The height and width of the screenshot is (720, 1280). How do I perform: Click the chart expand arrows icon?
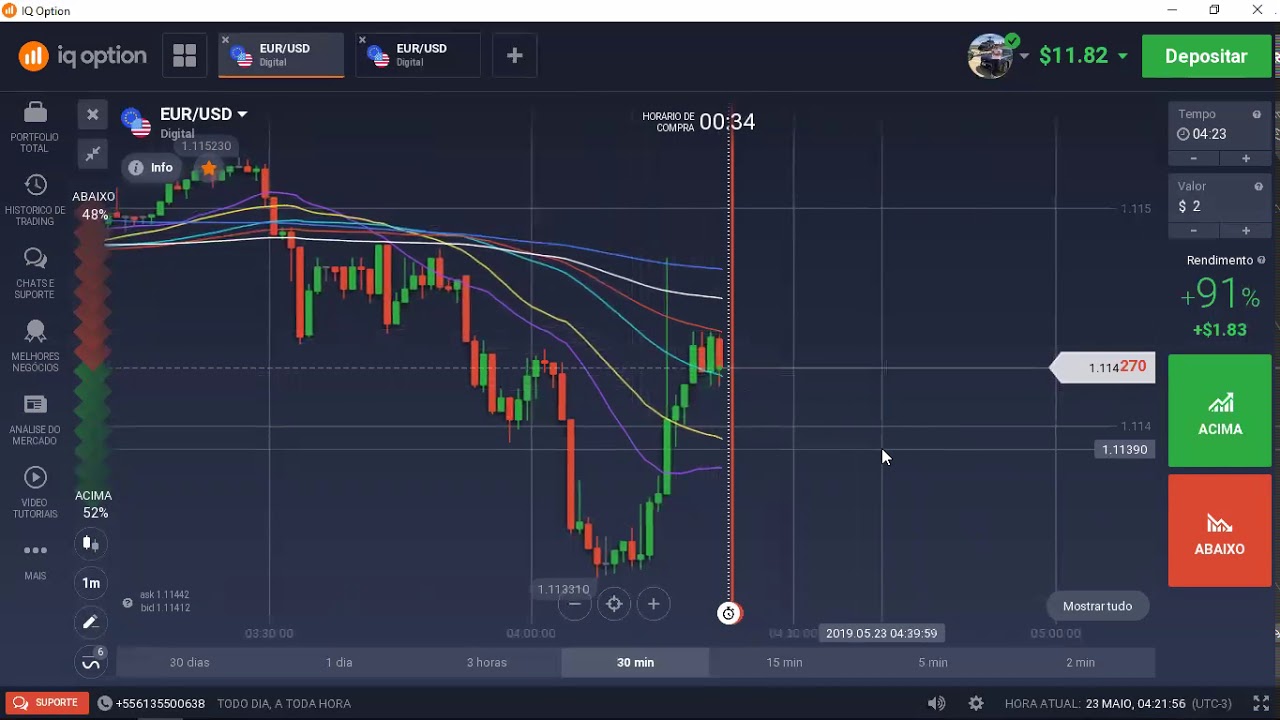(x=92, y=154)
